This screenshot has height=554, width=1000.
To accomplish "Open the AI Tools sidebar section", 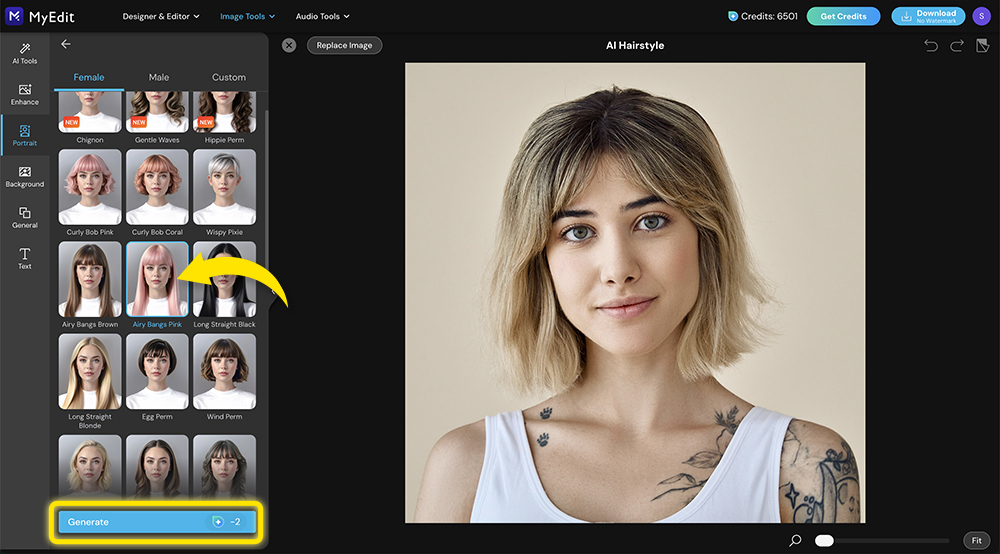I will click(24, 54).
